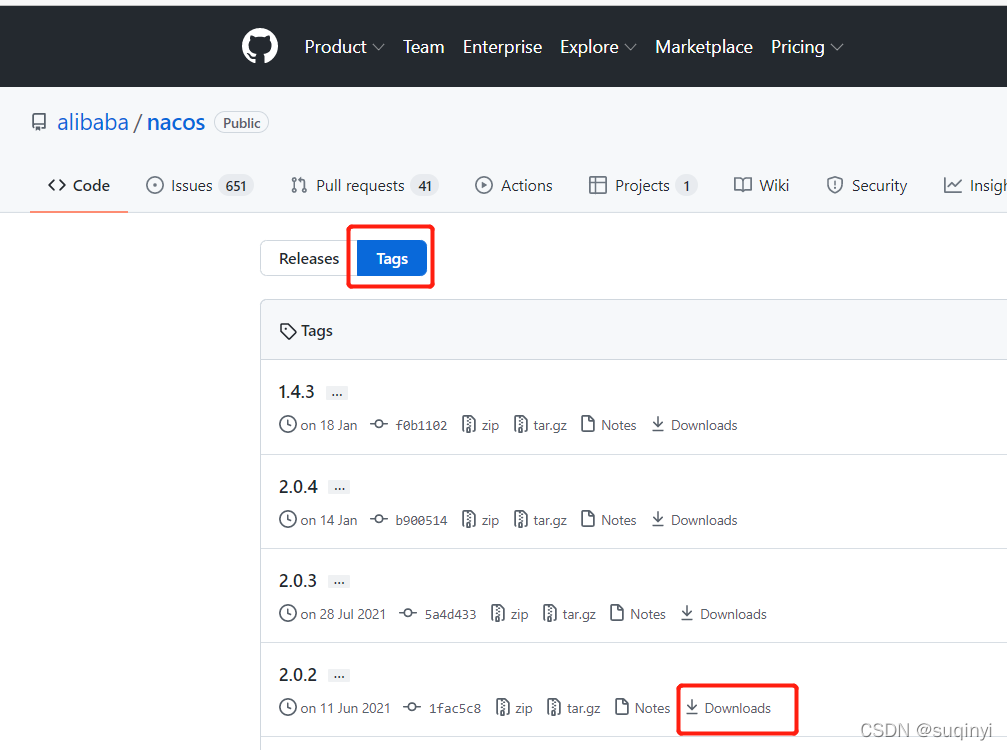Open commit 1fac5c8

[442, 708]
